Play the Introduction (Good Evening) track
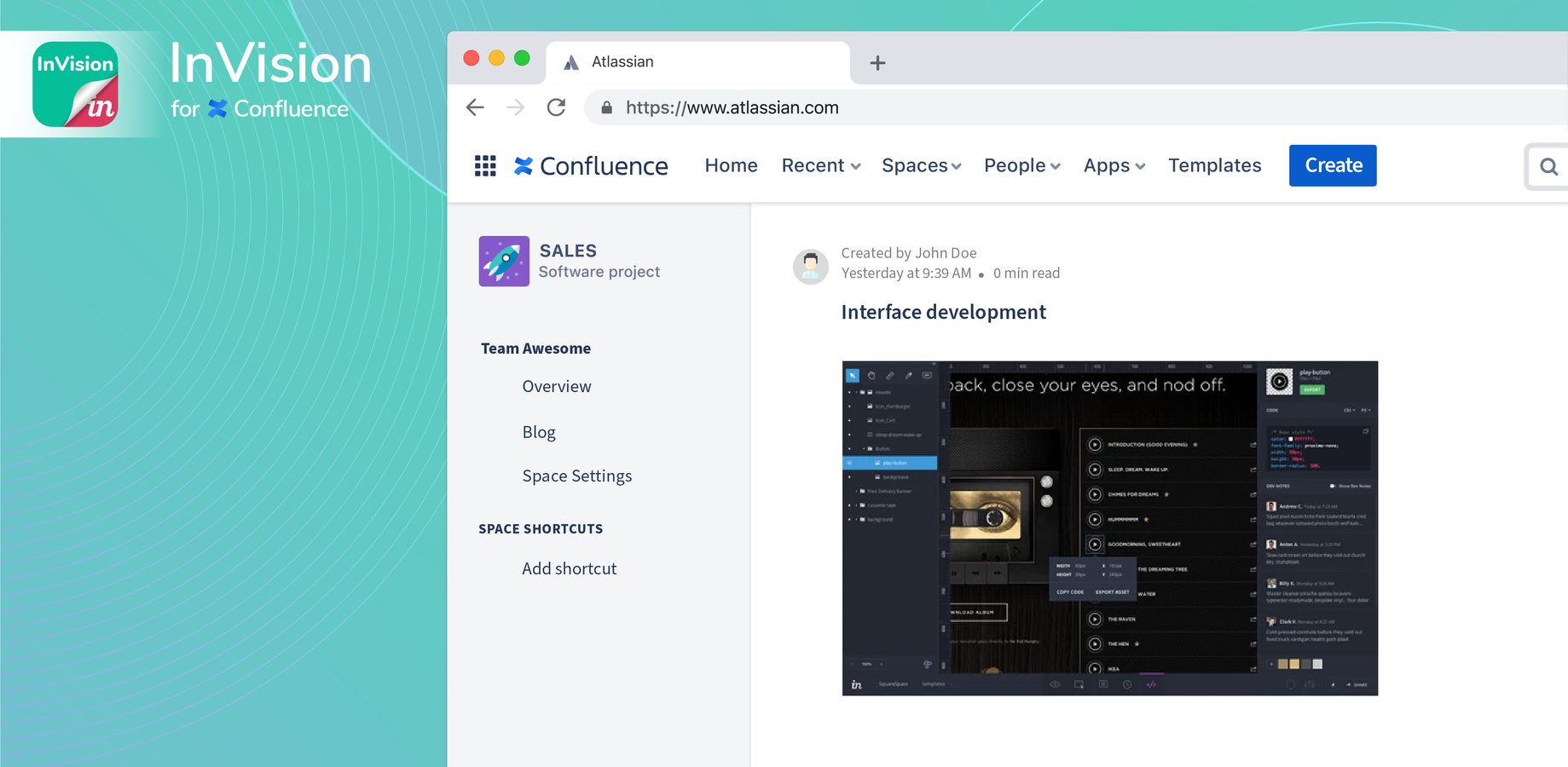1568x767 pixels. click(x=1095, y=444)
